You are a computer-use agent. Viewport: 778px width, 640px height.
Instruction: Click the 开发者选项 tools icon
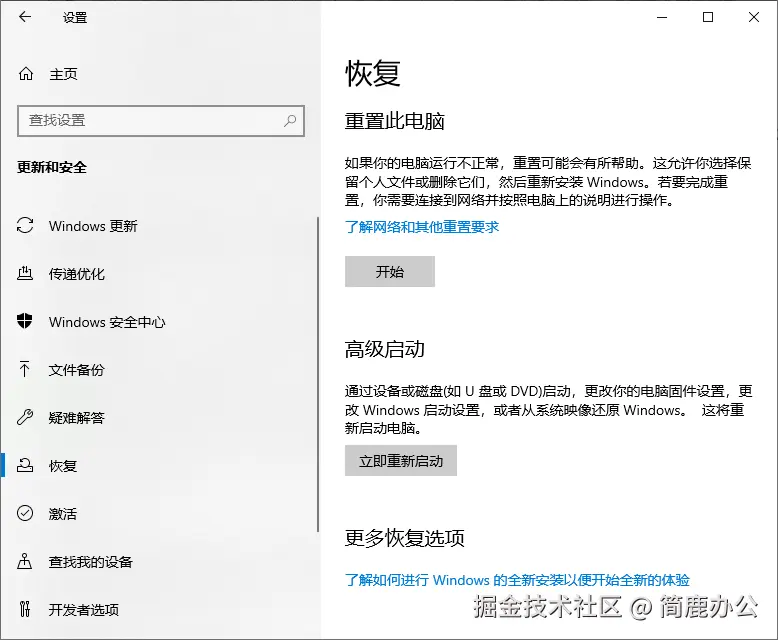click(25, 609)
